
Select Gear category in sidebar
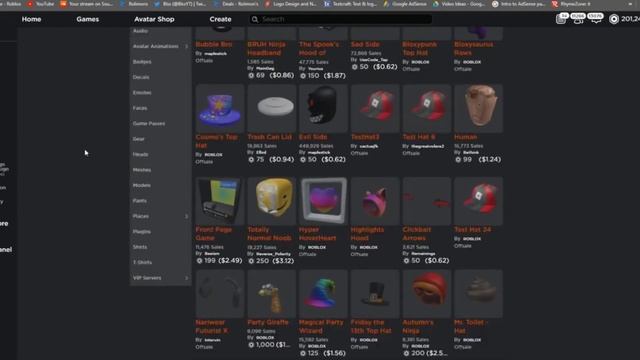(138, 139)
